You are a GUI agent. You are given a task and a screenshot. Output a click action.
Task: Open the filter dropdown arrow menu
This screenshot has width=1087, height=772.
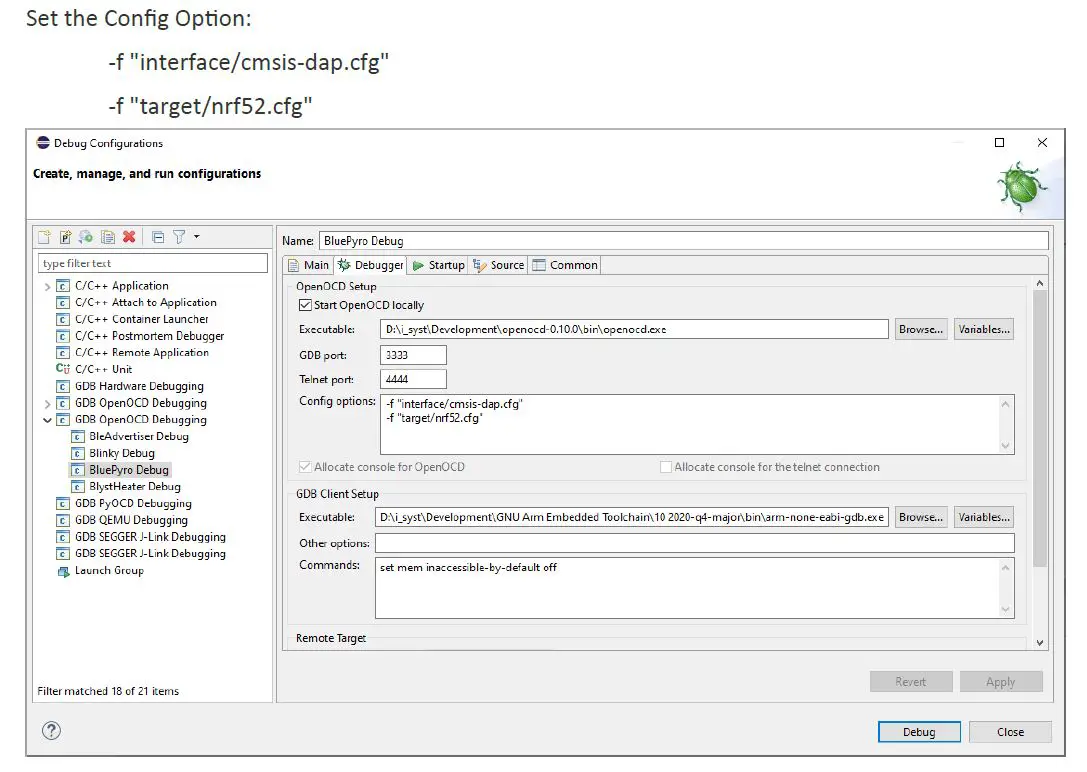coord(196,237)
